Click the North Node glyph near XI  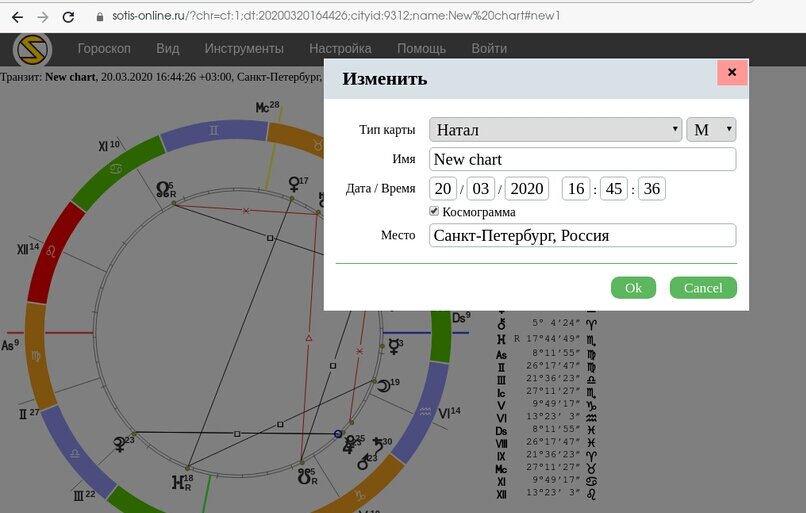click(x=163, y=189)
